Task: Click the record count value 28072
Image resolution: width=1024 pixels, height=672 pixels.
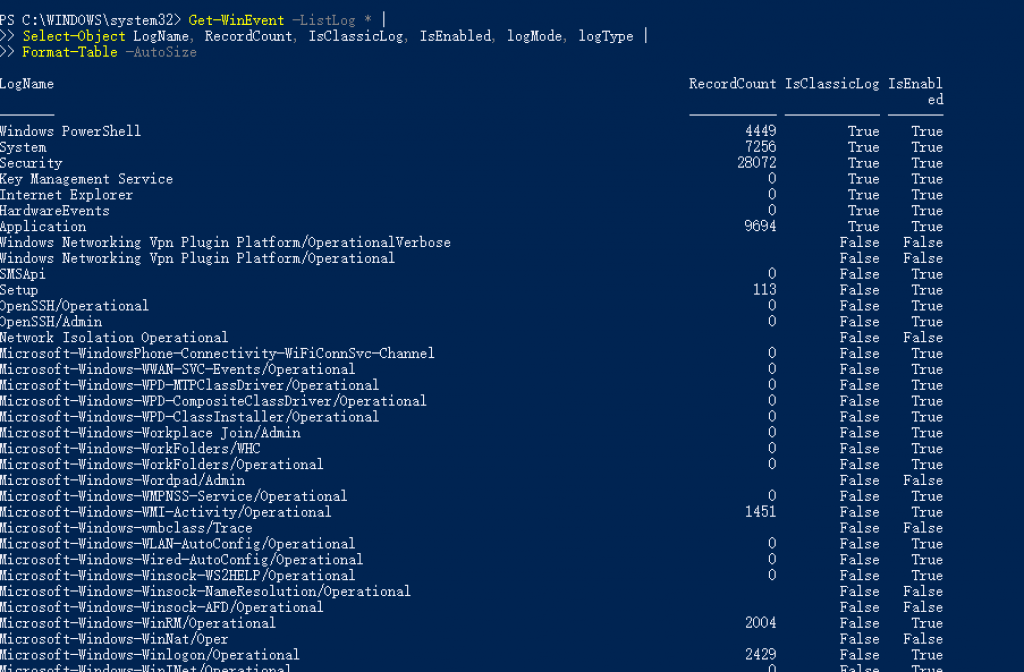Action: (756, 163)
